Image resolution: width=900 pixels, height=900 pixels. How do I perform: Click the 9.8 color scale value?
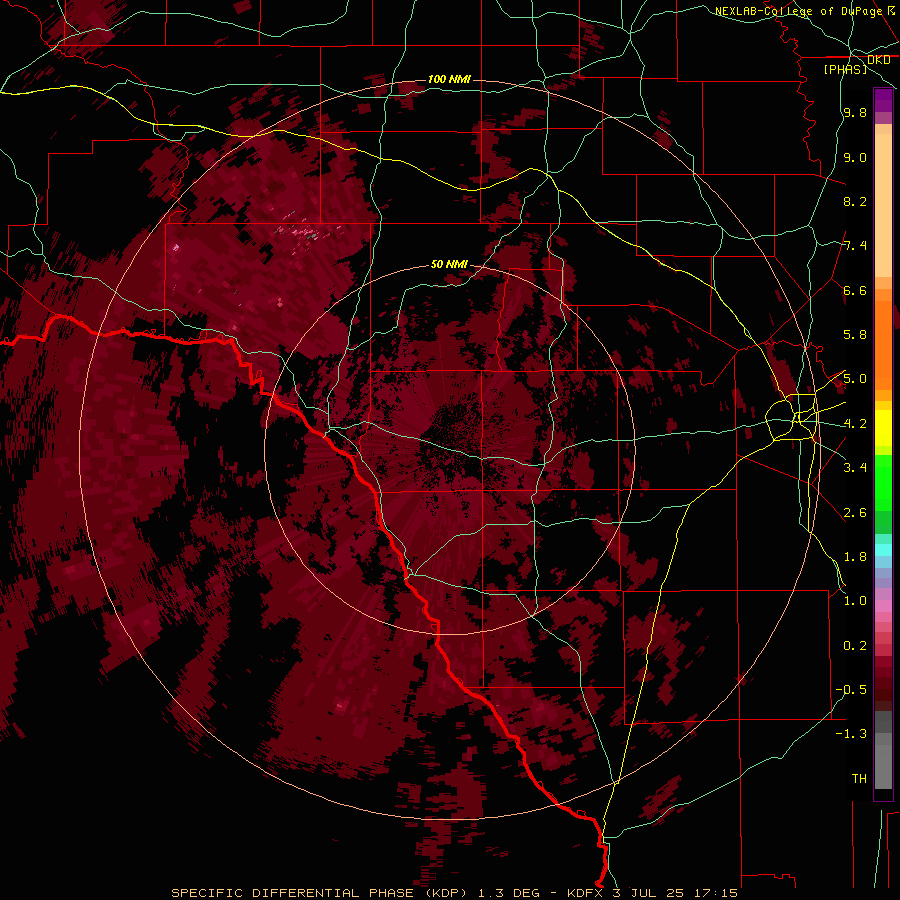(855, 112)
